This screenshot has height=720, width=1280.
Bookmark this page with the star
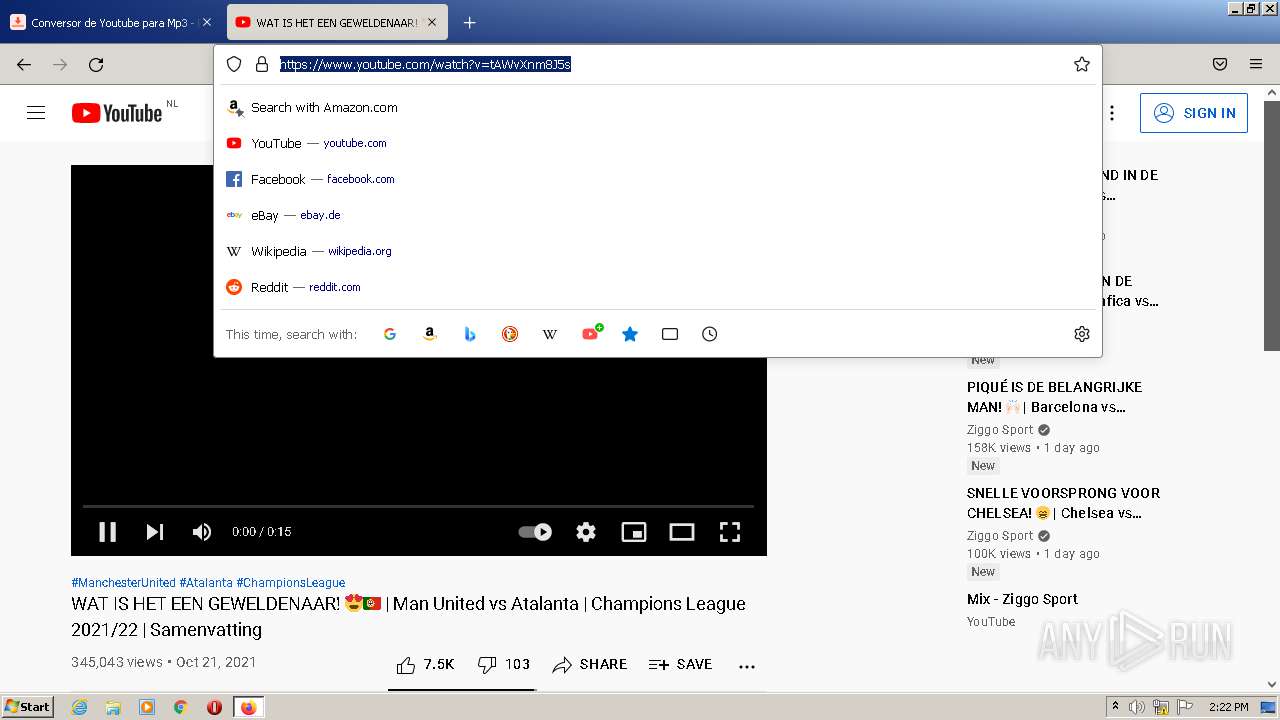(1081, 64)
